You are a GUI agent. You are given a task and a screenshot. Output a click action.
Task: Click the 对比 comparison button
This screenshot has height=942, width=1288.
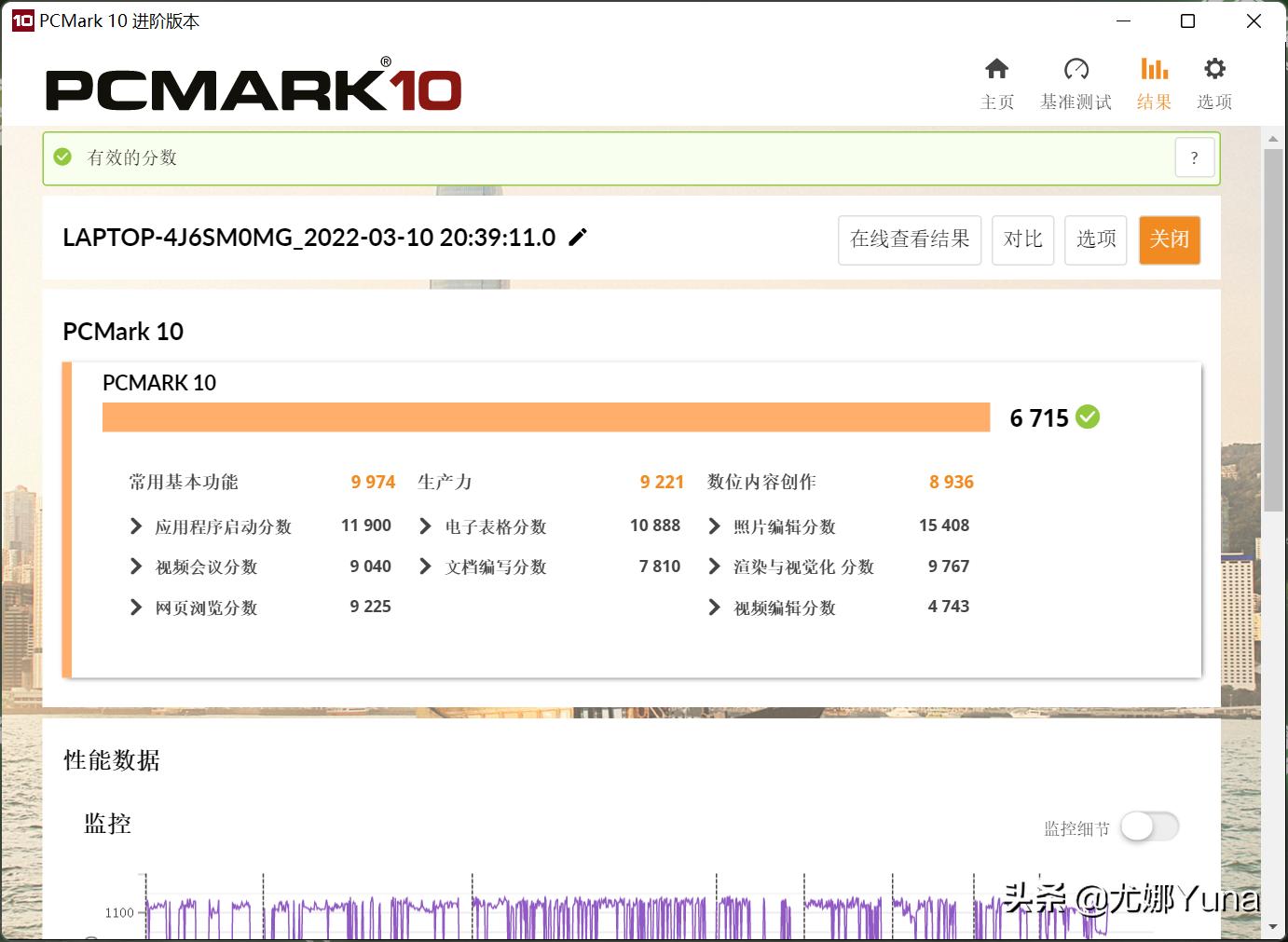pos(1022,239)
